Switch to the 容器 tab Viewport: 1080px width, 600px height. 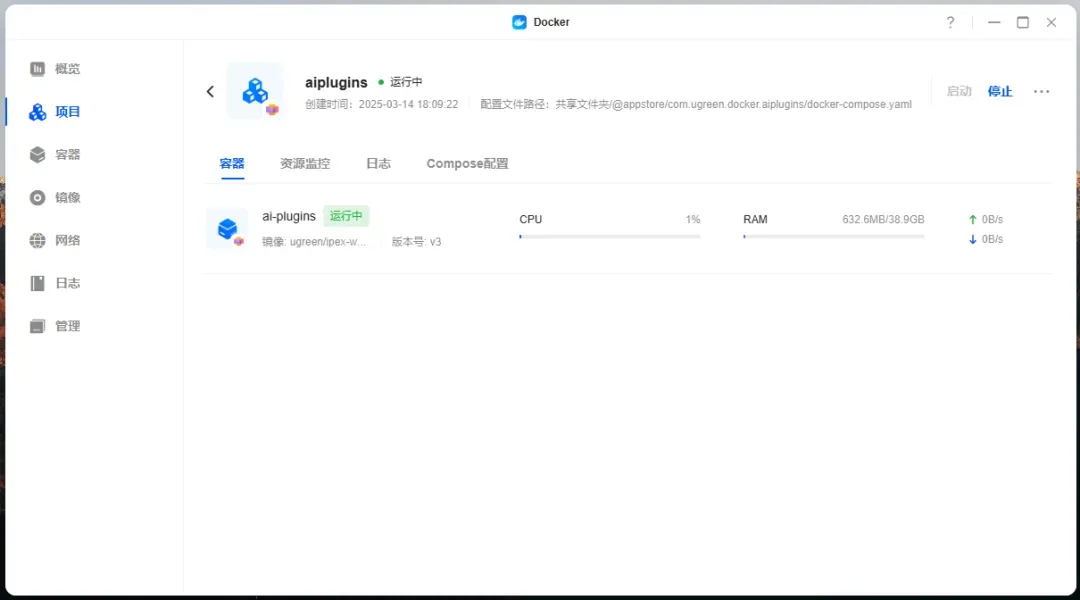tap(232, 164)
